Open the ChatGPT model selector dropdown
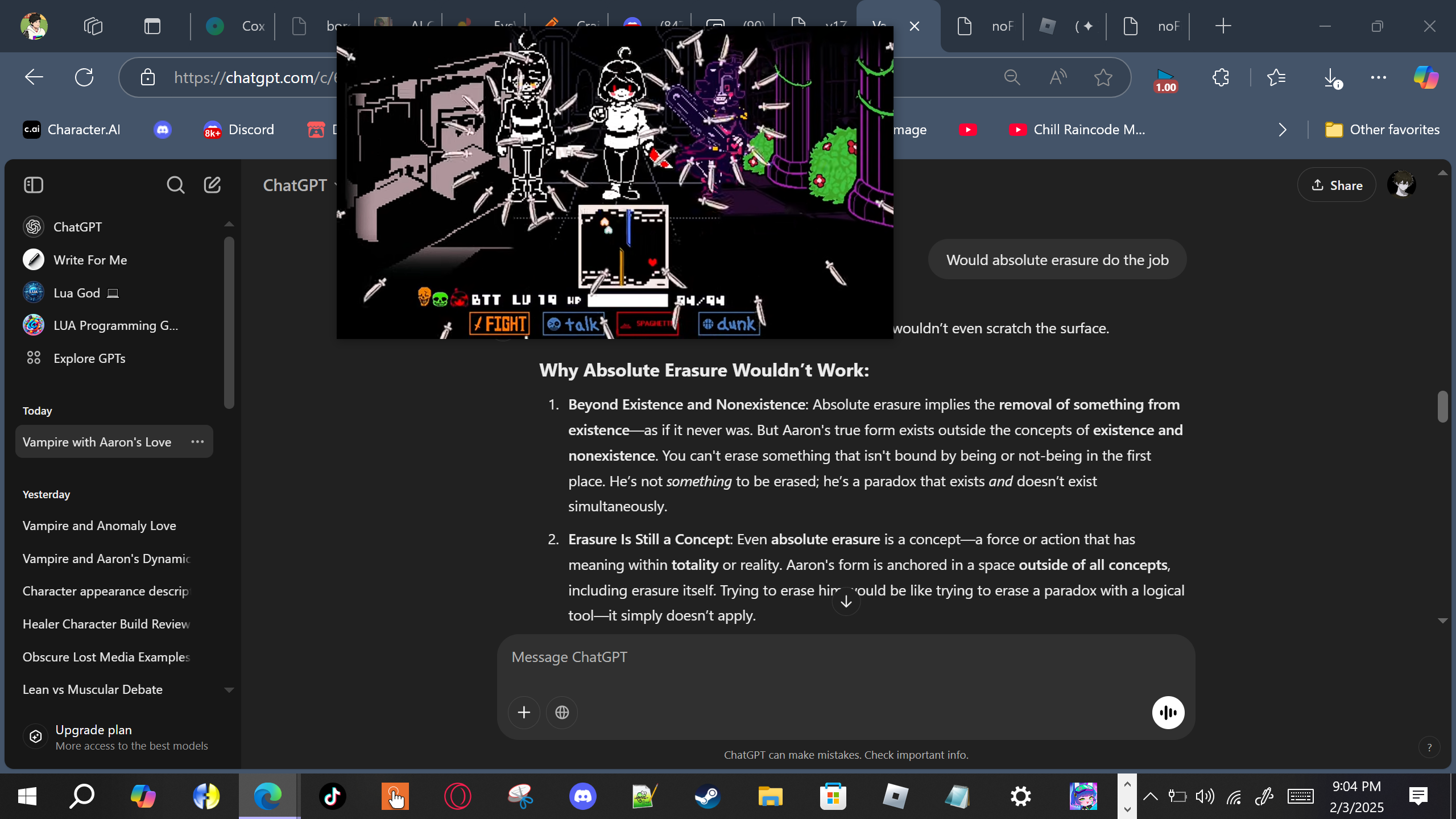Screen dimensions: 1456x819 tap(300, 185)
